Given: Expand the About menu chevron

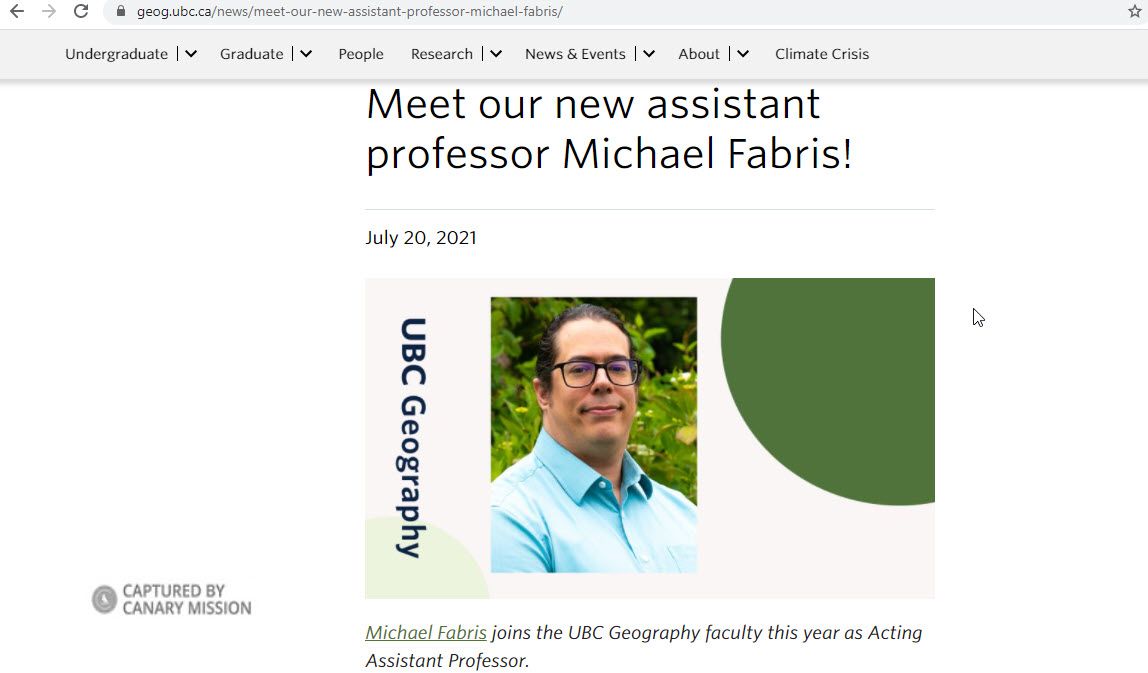Looking at the screenshot, I should [x=741, y=54].
